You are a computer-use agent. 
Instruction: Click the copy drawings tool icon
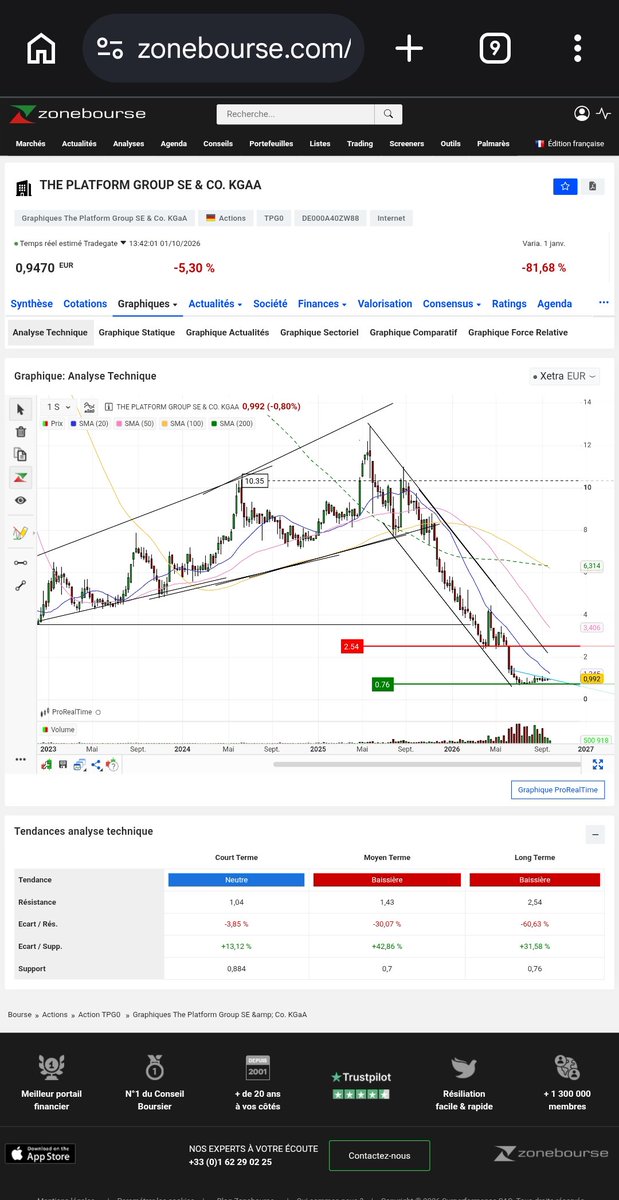click(x=21, y=454)
